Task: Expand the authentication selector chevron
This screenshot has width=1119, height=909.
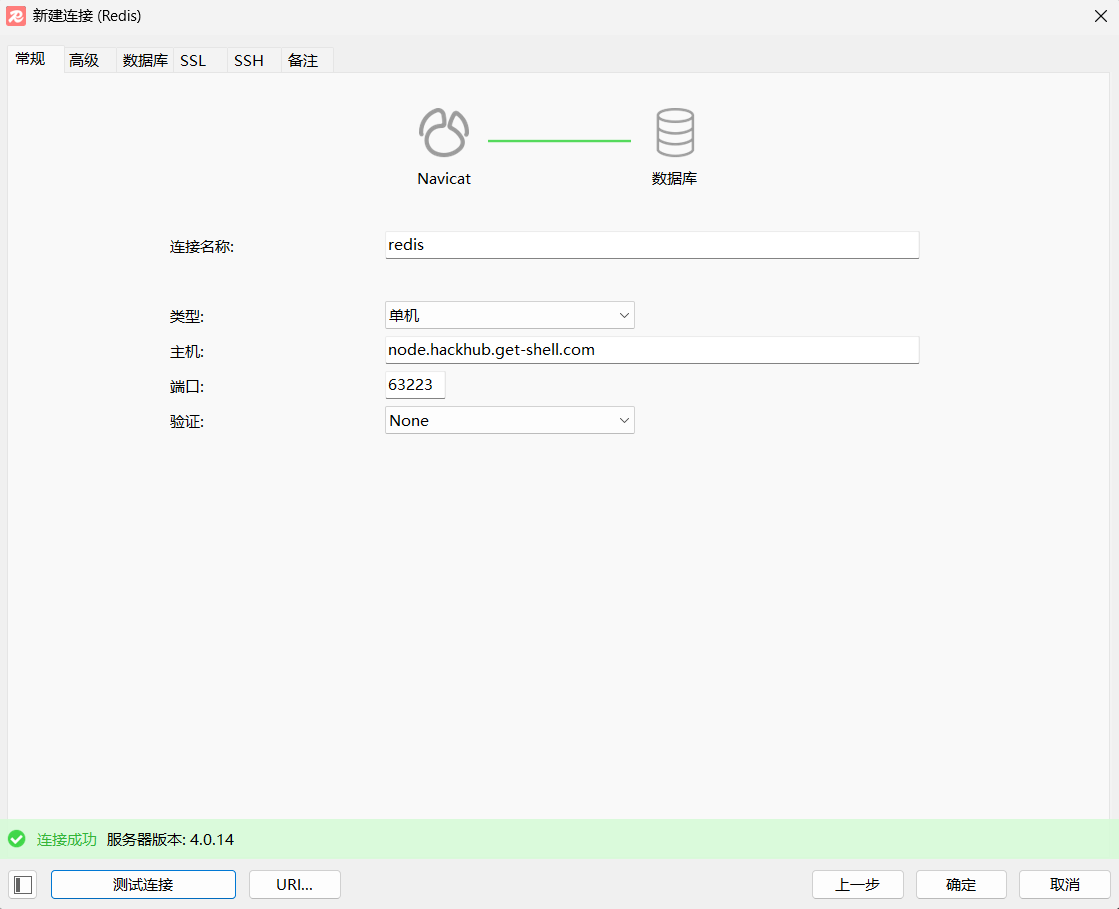Action: [x=624, y=420]
